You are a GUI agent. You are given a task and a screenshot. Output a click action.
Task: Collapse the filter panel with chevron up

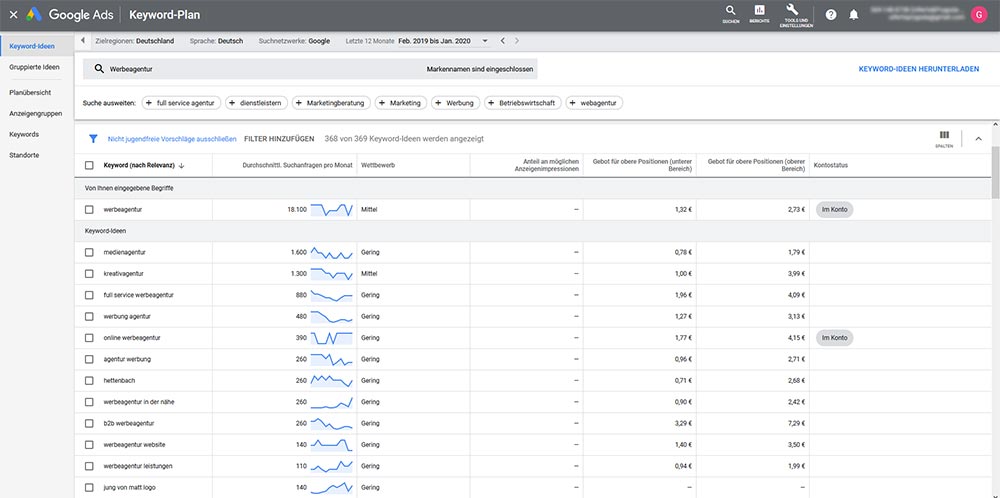[978, 138]
